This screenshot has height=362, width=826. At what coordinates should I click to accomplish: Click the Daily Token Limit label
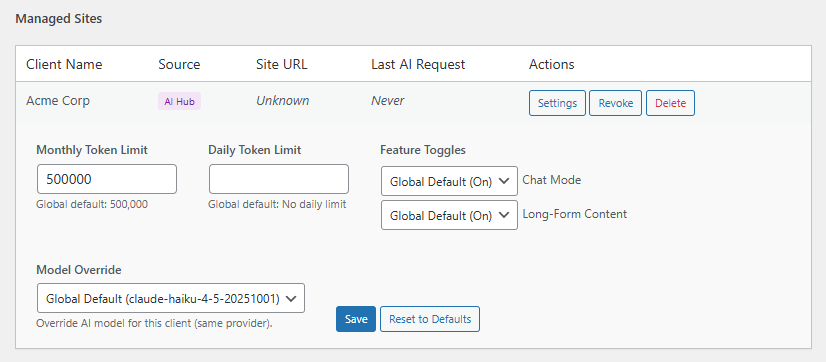tap(254, 150)
